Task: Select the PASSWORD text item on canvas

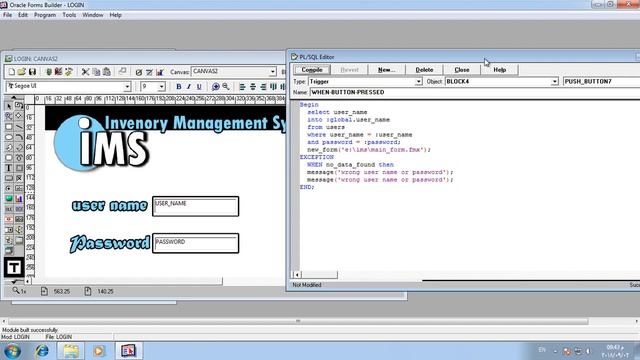Action: [196, 243]
